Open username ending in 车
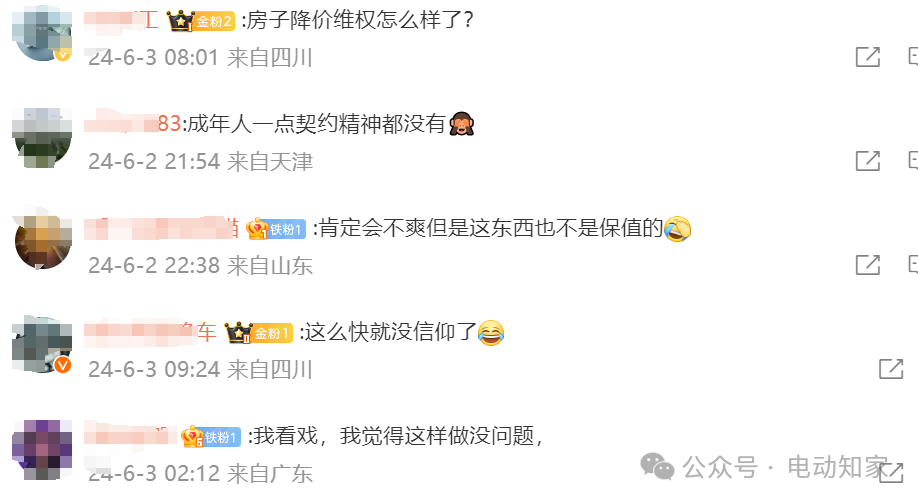918x504 pixels. pyautogui.click(x=150, y=332)
